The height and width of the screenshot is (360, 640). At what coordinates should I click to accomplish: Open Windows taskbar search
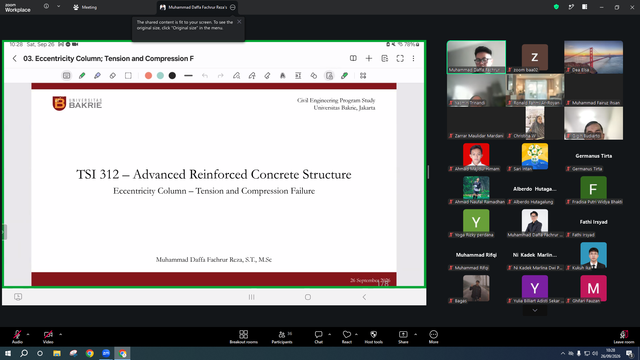pos(24,353)
